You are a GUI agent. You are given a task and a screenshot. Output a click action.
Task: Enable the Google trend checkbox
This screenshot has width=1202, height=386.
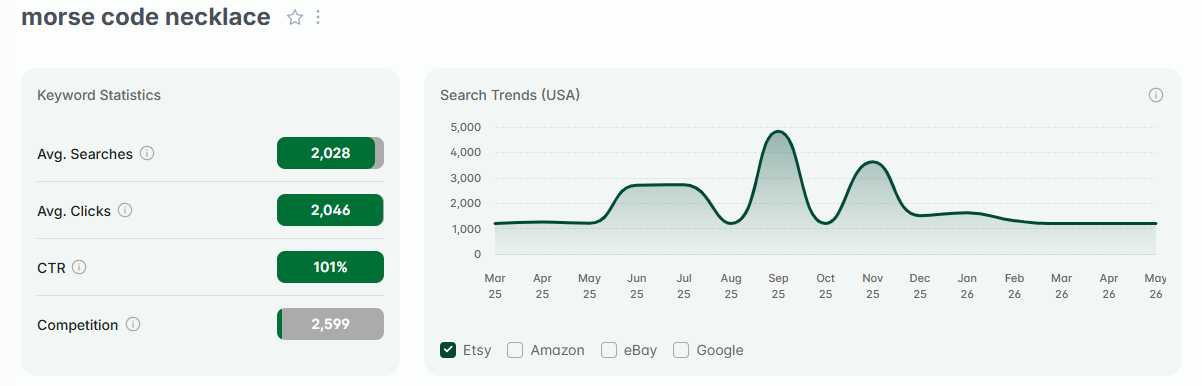pos(681,350)
